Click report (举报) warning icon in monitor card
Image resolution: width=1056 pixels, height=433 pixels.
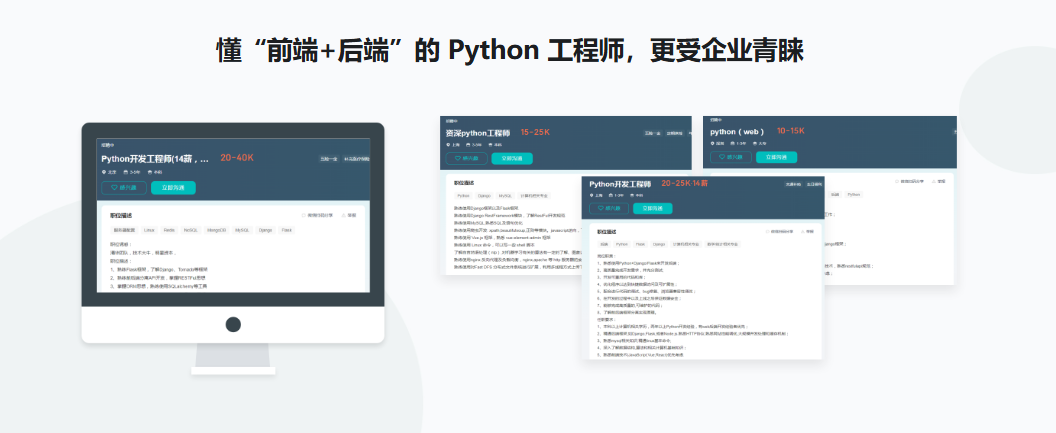coord(343,215)
